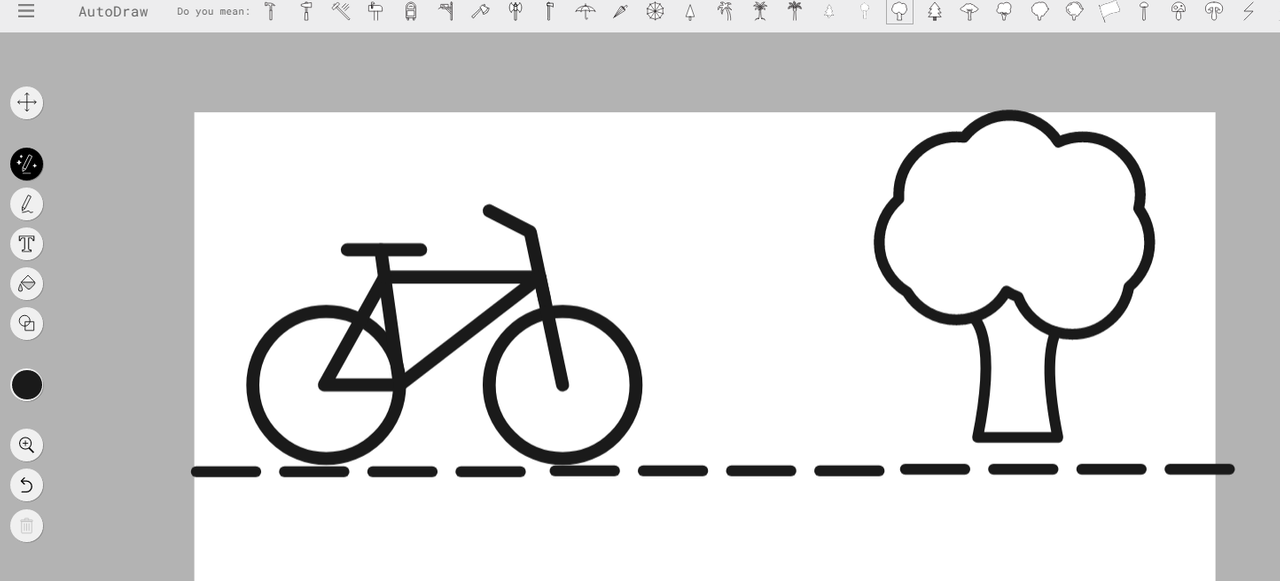Select the freehand Draw tool
This screenshot has width=1280, height=581.
tap(27, 204)
